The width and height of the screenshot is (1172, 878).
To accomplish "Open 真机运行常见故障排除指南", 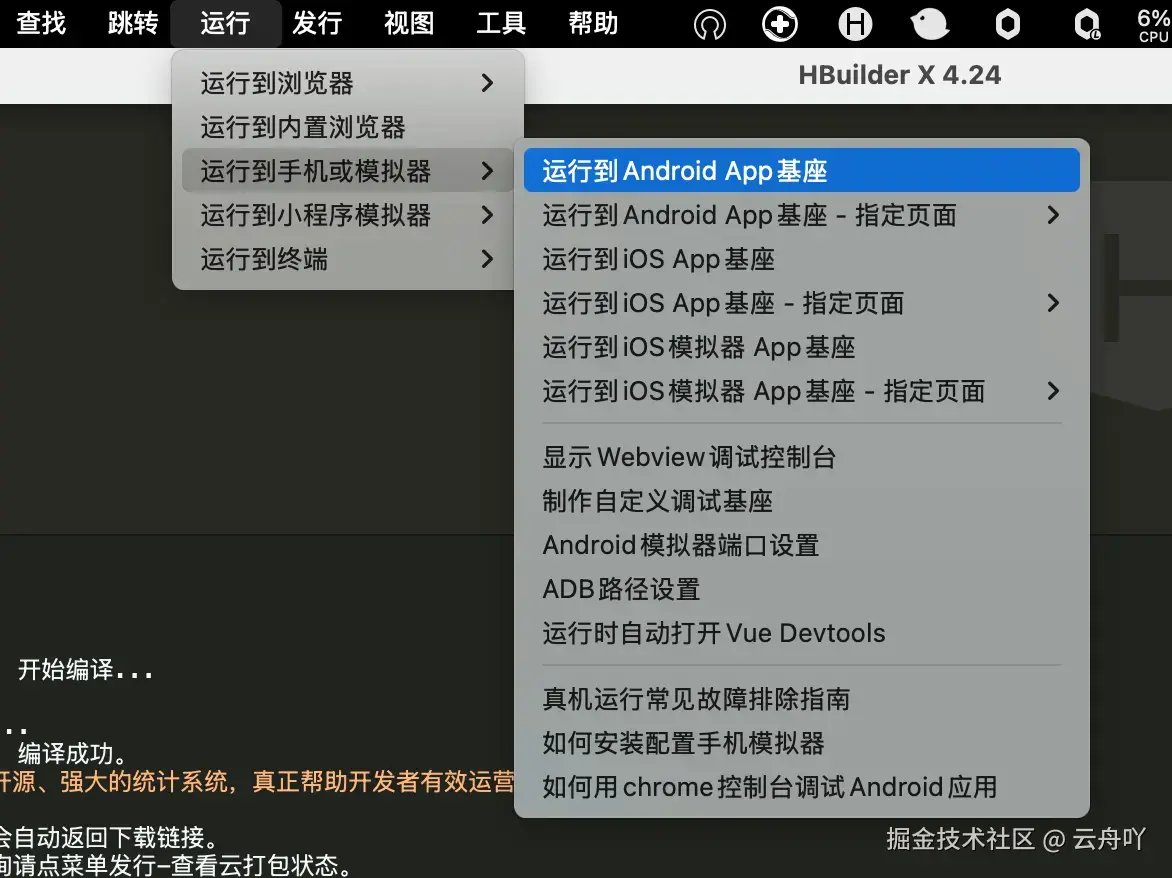I will click(x=801, y=699).
